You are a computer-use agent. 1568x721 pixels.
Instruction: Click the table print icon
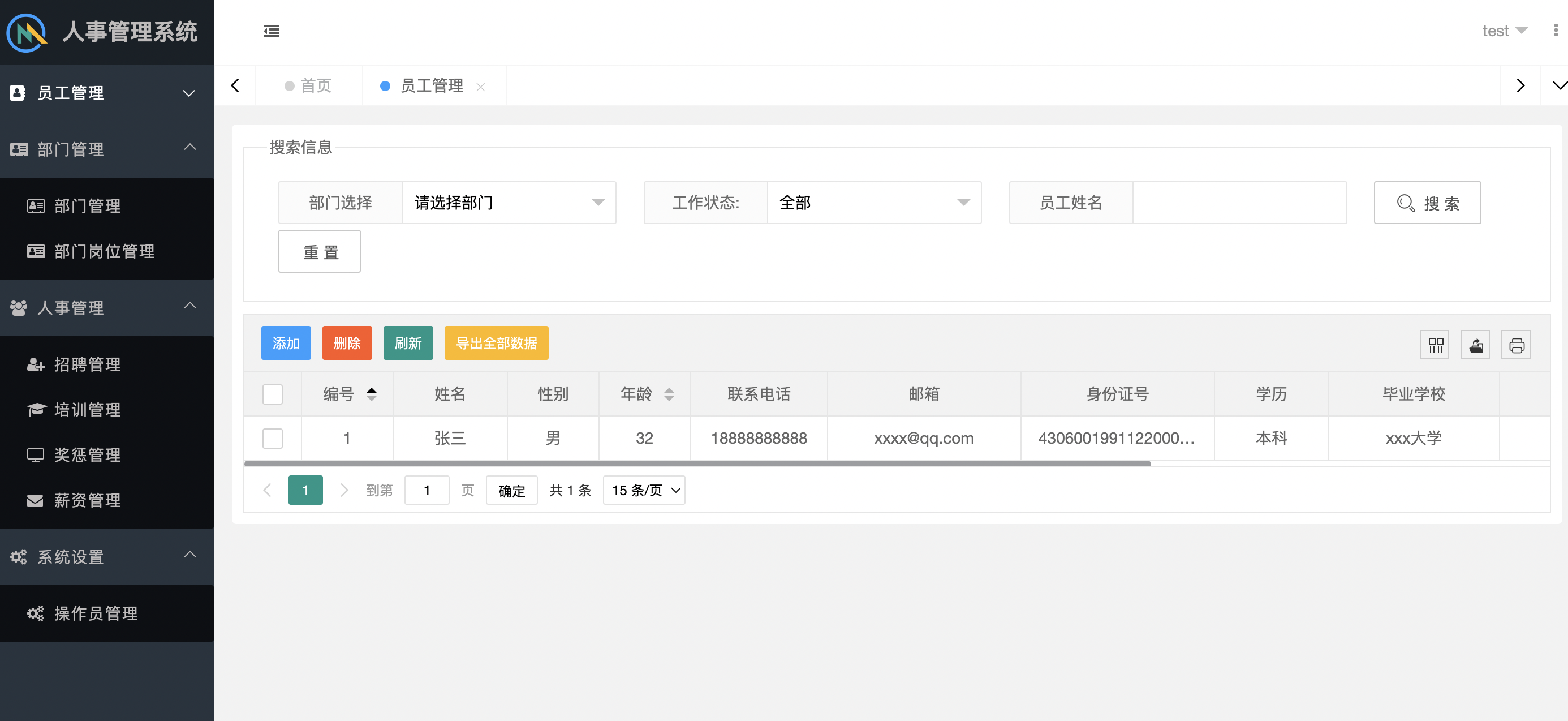coord(1517,345)
